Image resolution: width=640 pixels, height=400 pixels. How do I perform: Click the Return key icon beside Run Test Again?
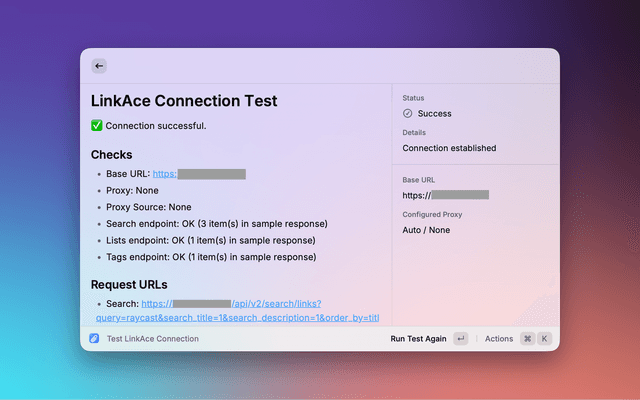tap(461, 338)
